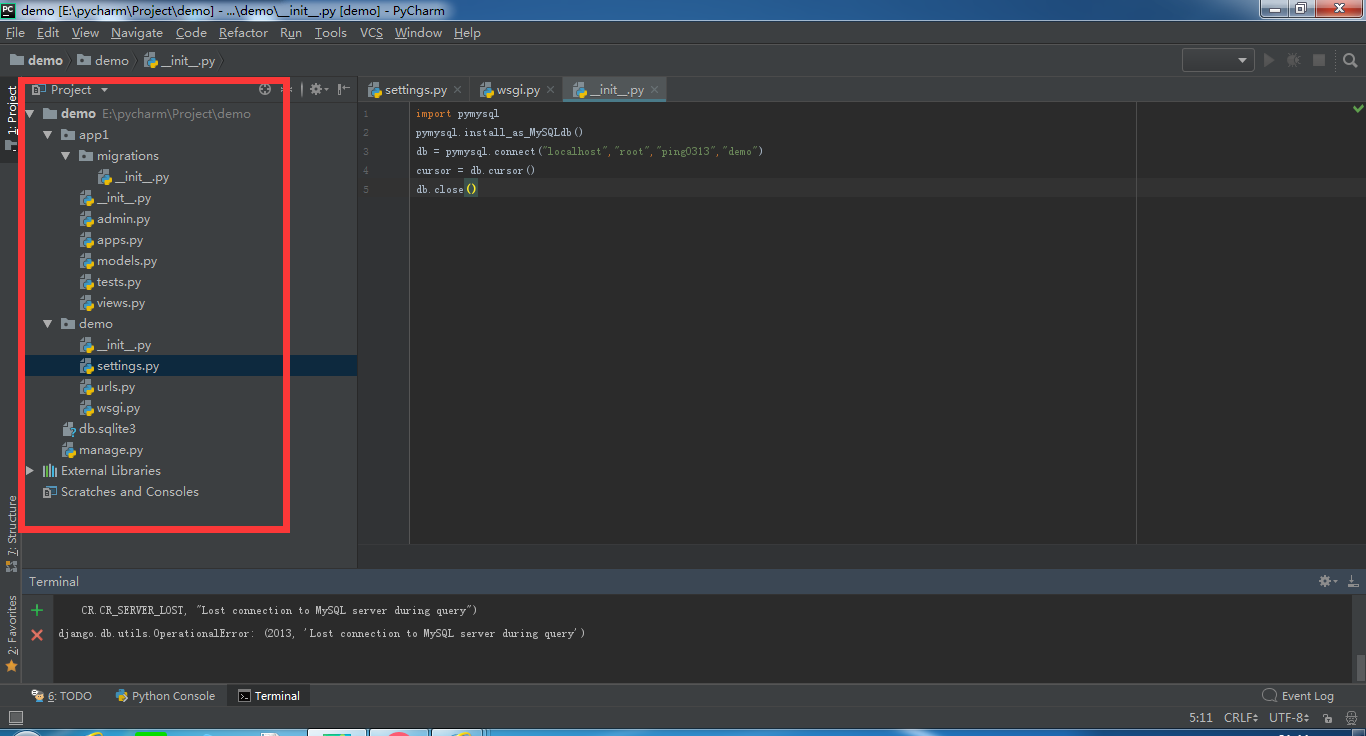
Task: Open the File menu
Action: [x=15, y=33]
